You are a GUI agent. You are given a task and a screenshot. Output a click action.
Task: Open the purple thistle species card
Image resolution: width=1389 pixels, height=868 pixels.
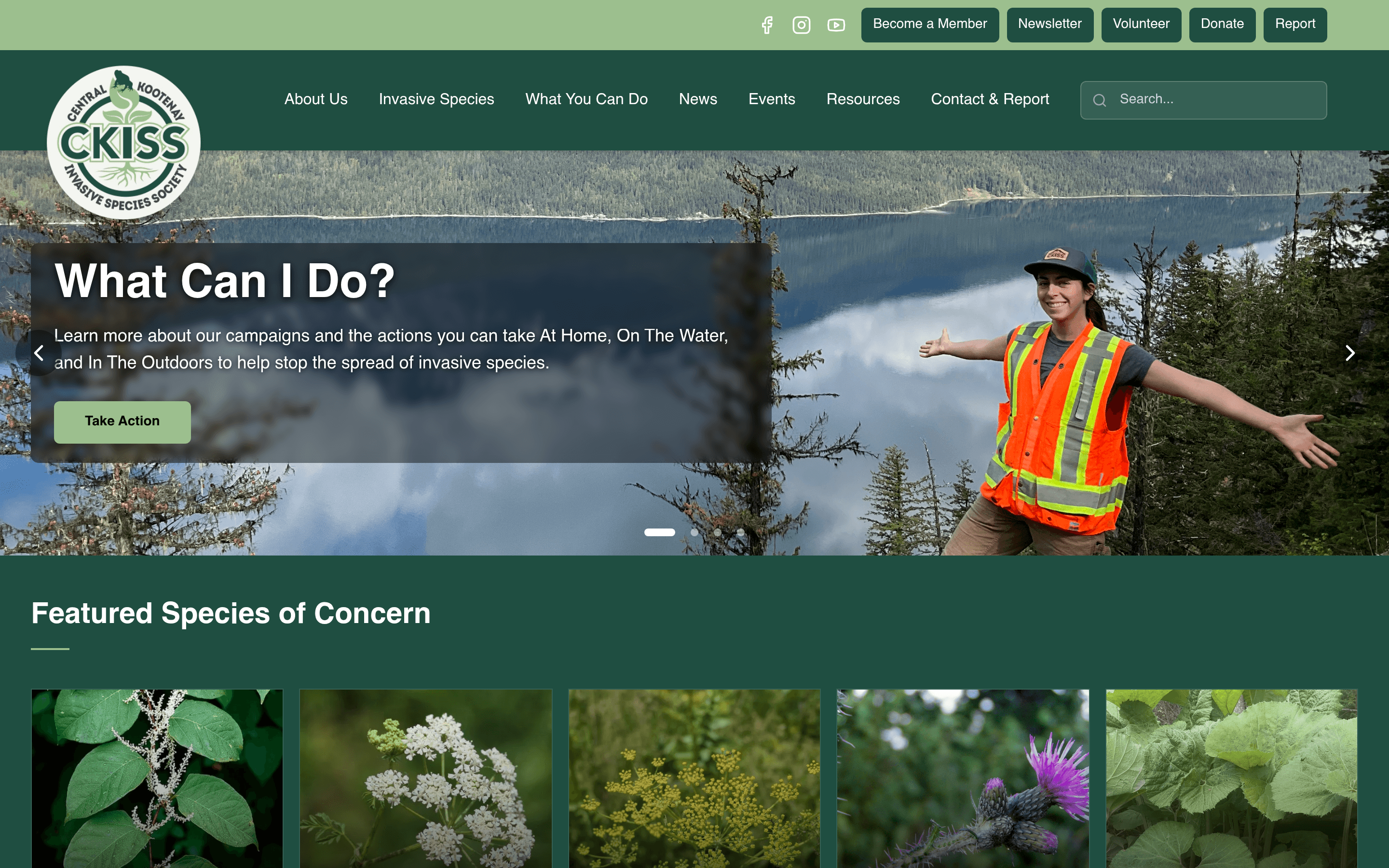[963, 778]
